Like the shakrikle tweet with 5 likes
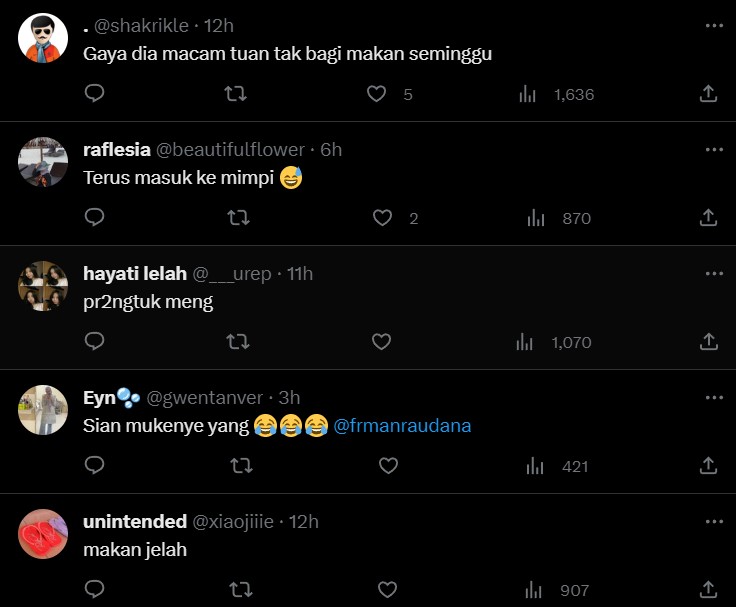 [377, 94]
